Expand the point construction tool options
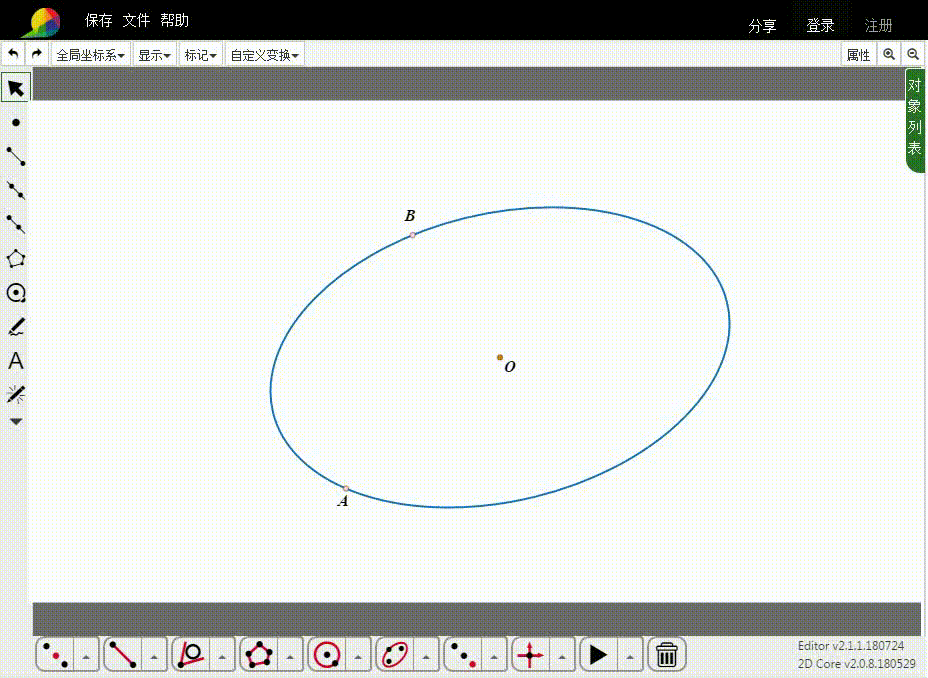The width and height of the screenshot is (928, 678). [86, 656]
